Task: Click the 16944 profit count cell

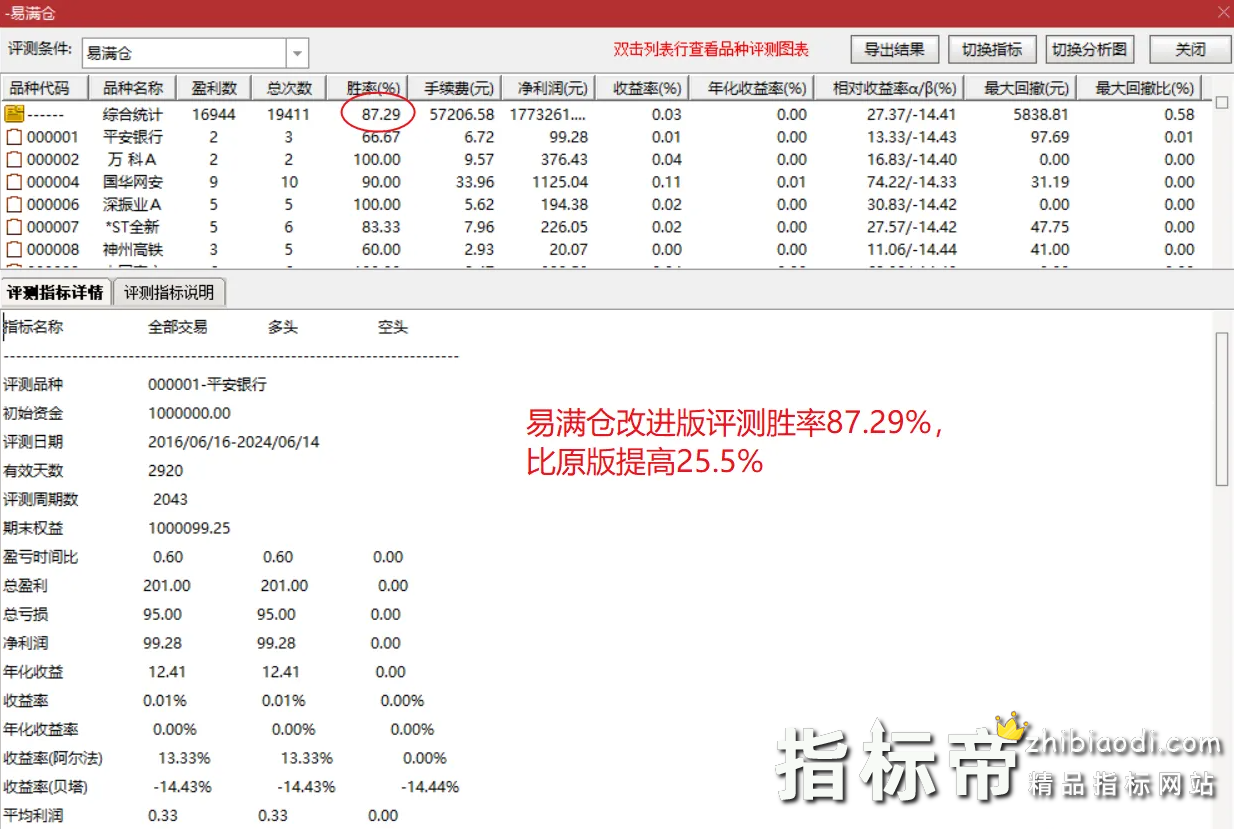Action: (215, 114)
